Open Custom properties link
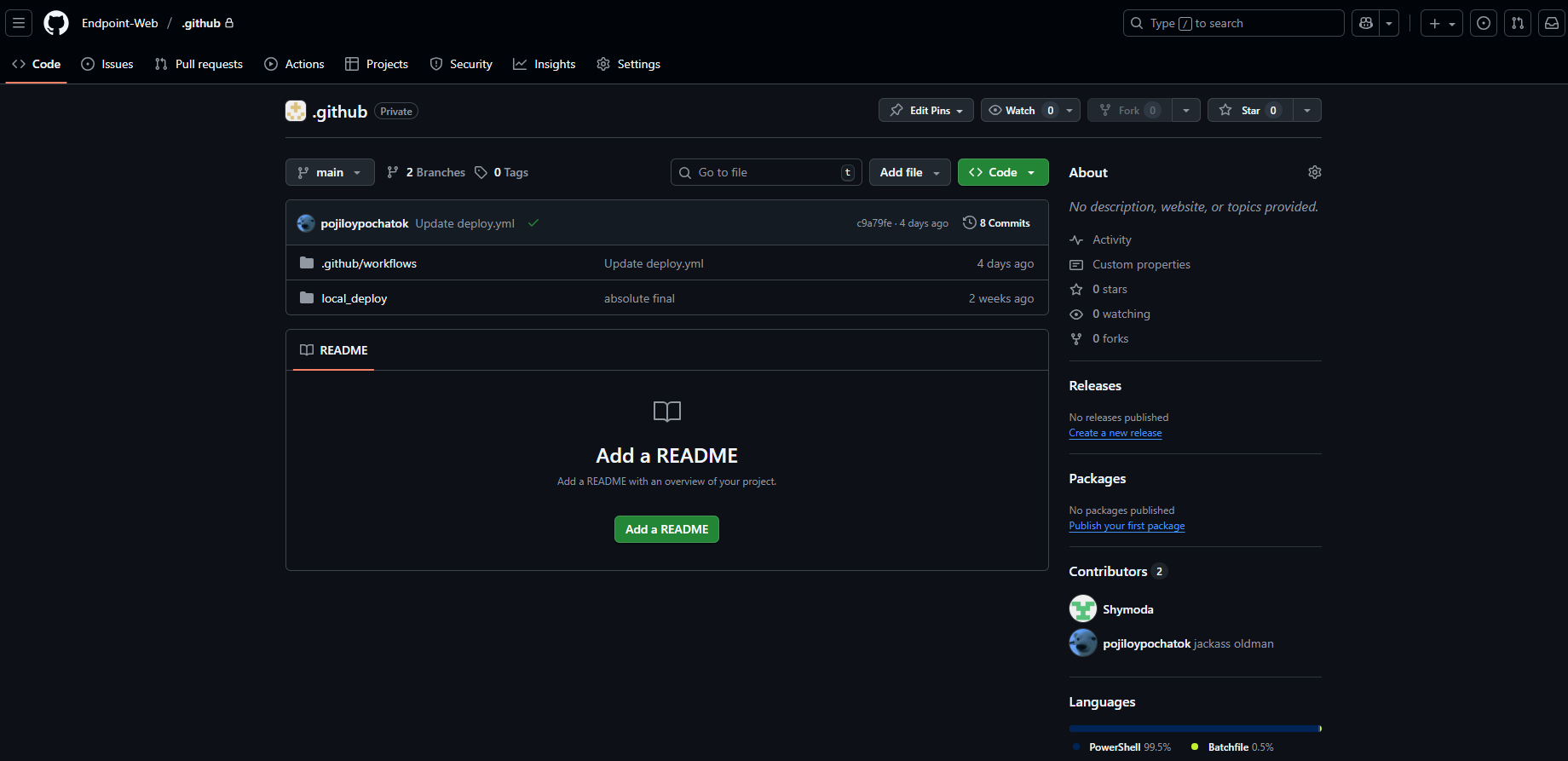This screenshot has width=1568, height=761. click(x=1130, y=265)
